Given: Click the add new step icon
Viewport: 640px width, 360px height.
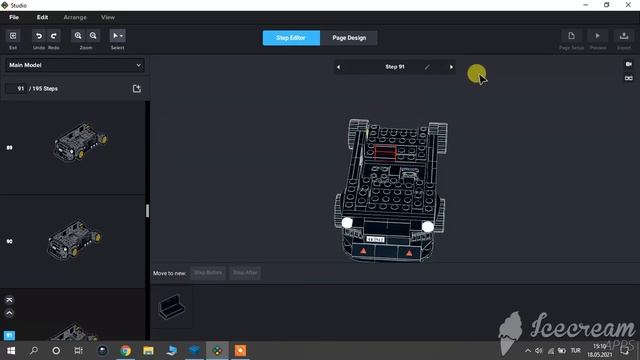Looking at the screenshot, I should [137, 89].
